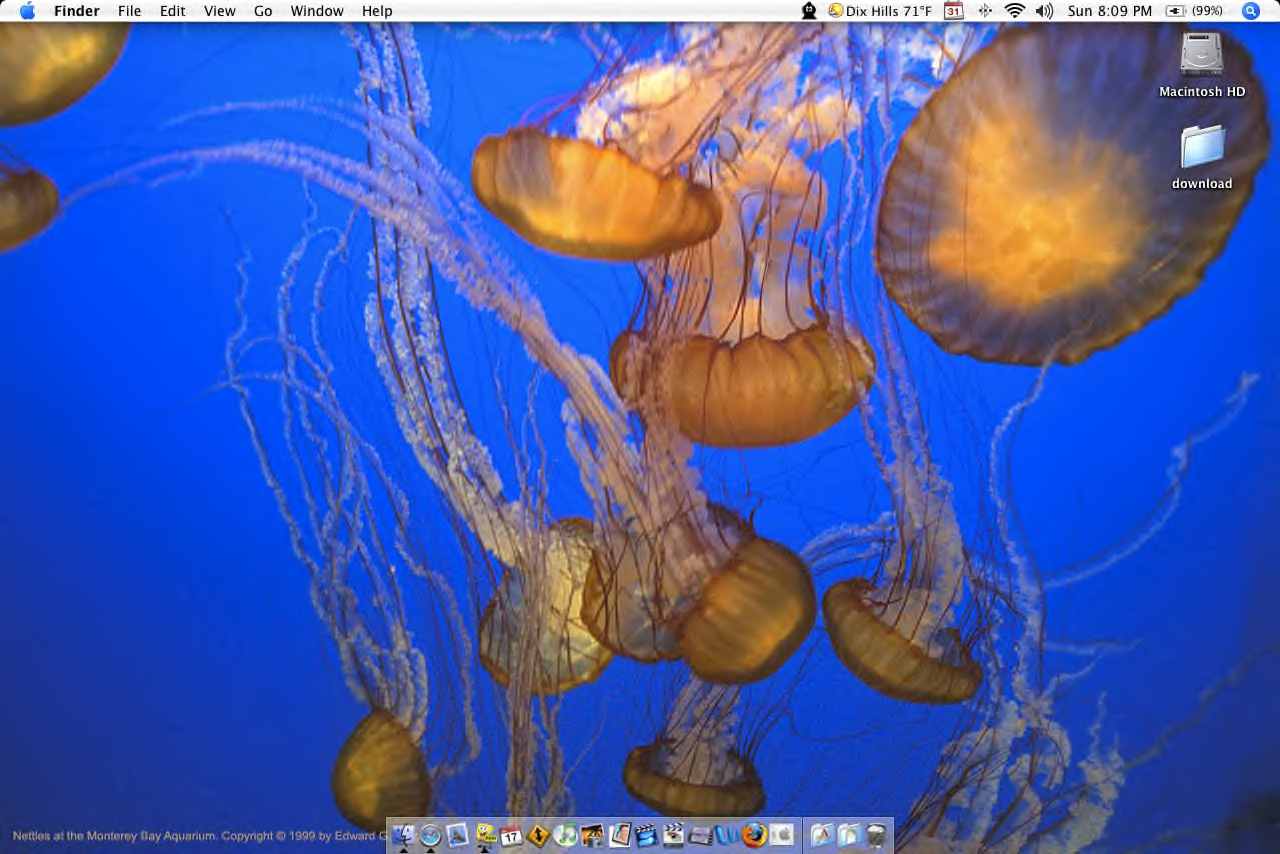The height and width of the screenshot is (854, 1280).
Task: Launch Firefox from the Dock
Action: coord(754,835)
